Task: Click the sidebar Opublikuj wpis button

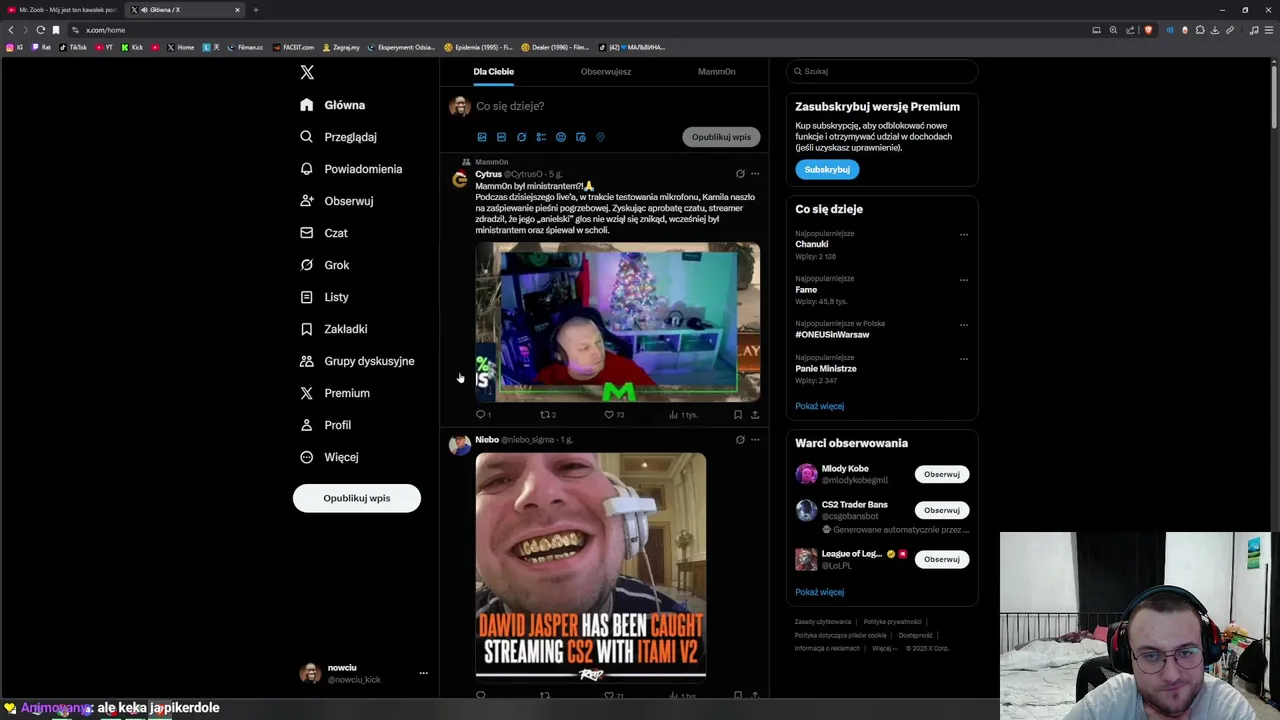Action: click(x=357, y=498)
